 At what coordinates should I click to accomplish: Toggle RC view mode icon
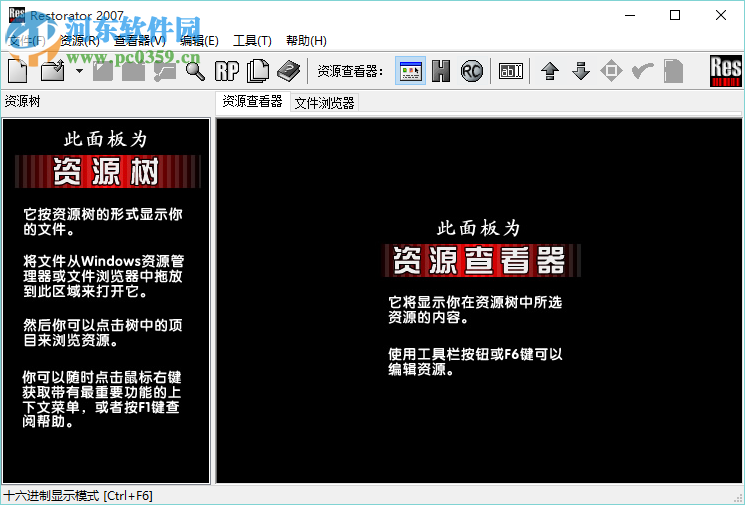(x=471, y=71)
